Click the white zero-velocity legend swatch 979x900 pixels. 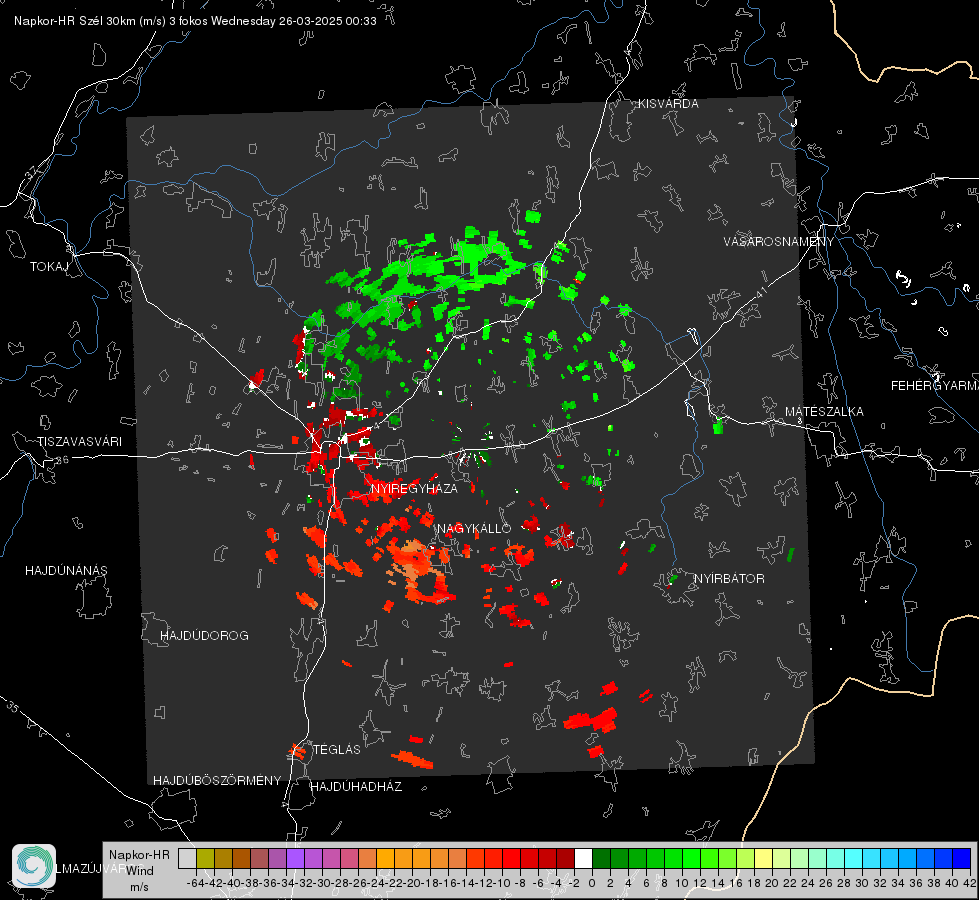click(583, 858)
